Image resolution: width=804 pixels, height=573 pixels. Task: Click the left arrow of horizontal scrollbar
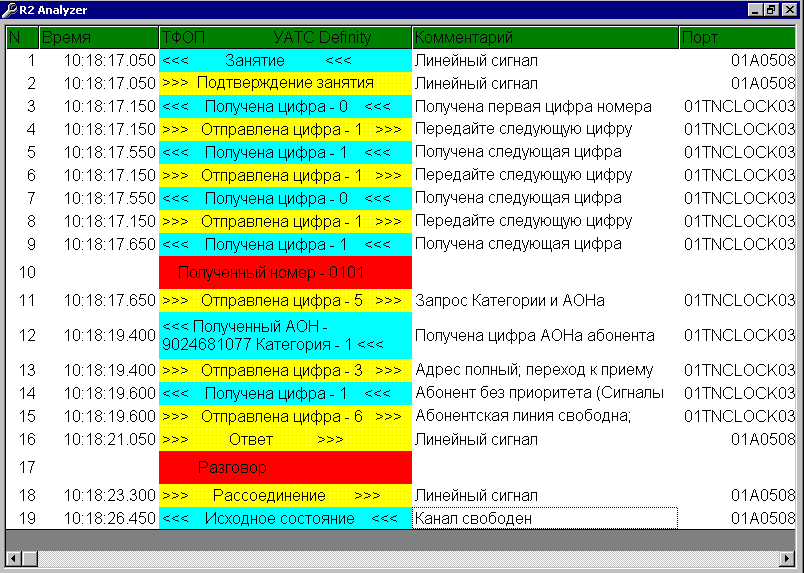click(x=14, y=558)
